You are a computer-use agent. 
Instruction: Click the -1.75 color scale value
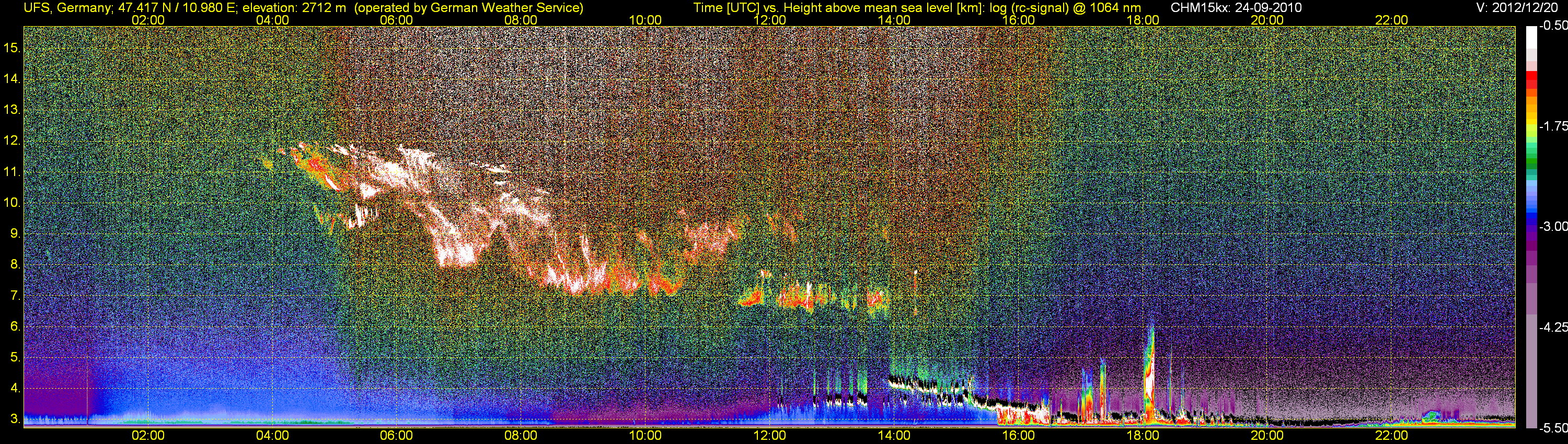[1553, 126]
